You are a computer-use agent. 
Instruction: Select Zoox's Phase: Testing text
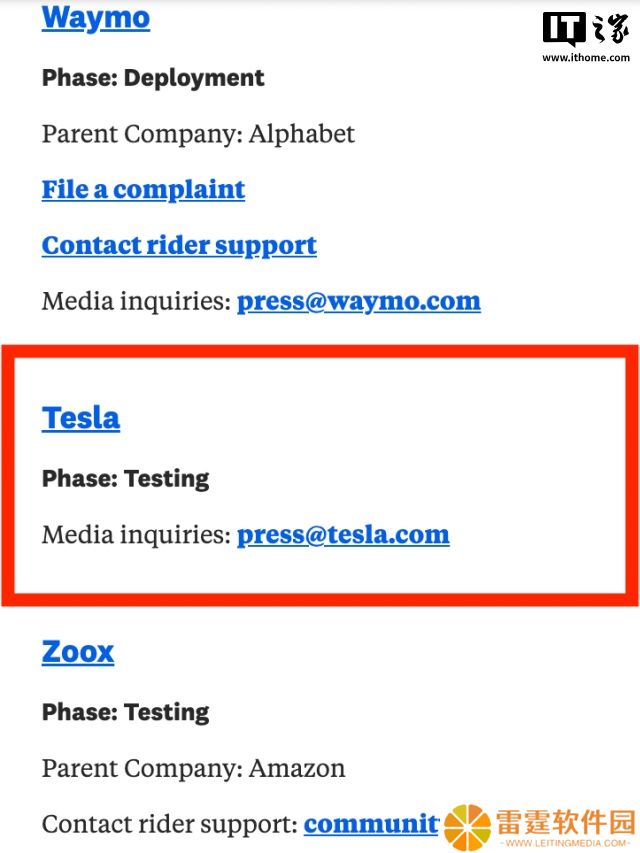[125, 713]
